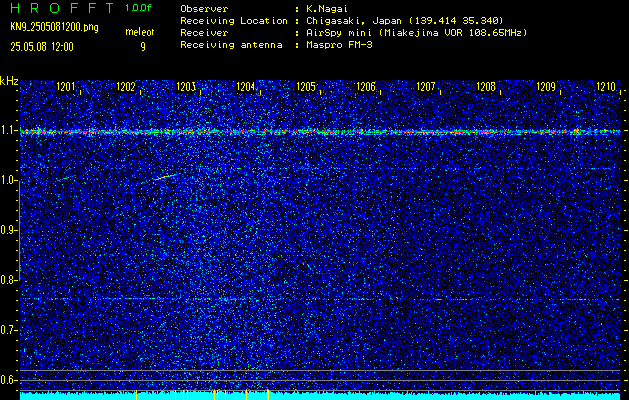Click the 1210 time marker

pos(606,87)
